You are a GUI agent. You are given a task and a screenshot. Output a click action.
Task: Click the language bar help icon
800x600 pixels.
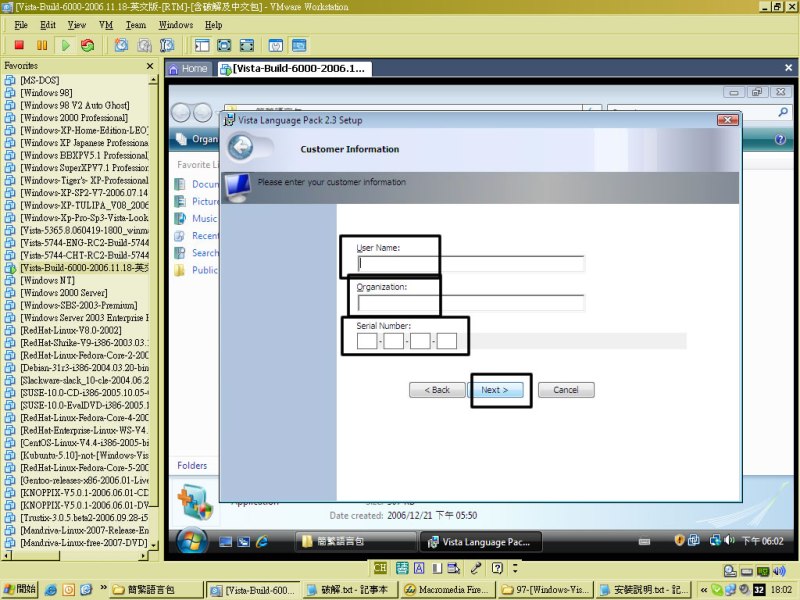(x=497, y=568)
